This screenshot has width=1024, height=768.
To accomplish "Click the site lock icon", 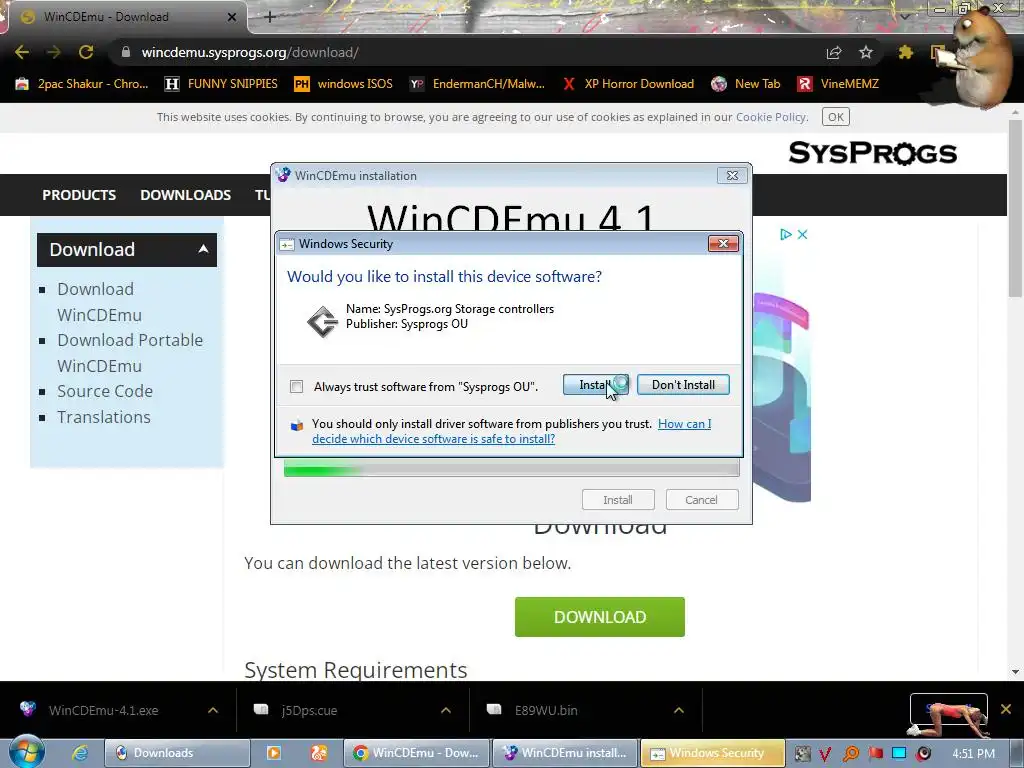I will click(x=126, y=52).
